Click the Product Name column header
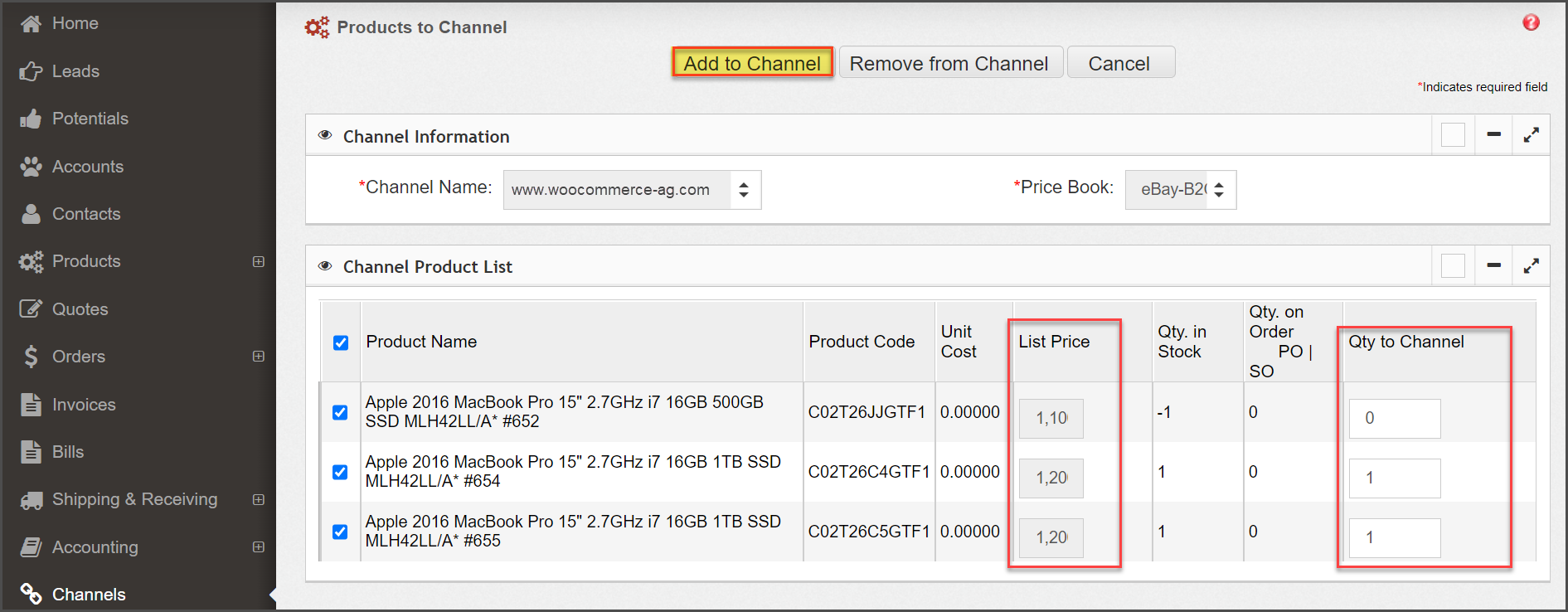This screenshot has width=1568, height=612. point(421,342)
